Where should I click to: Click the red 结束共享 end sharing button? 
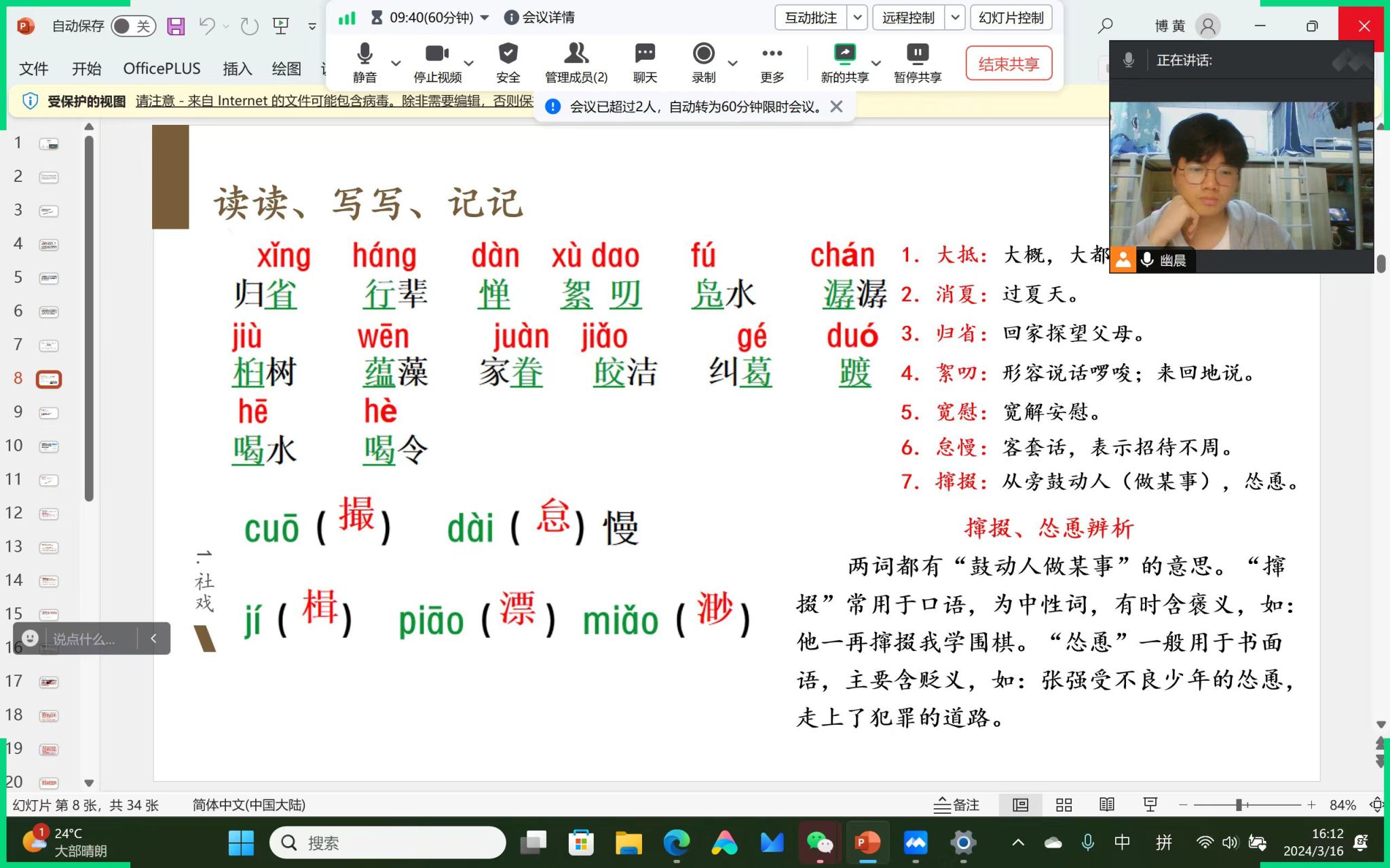click(x=1008, y=64)
